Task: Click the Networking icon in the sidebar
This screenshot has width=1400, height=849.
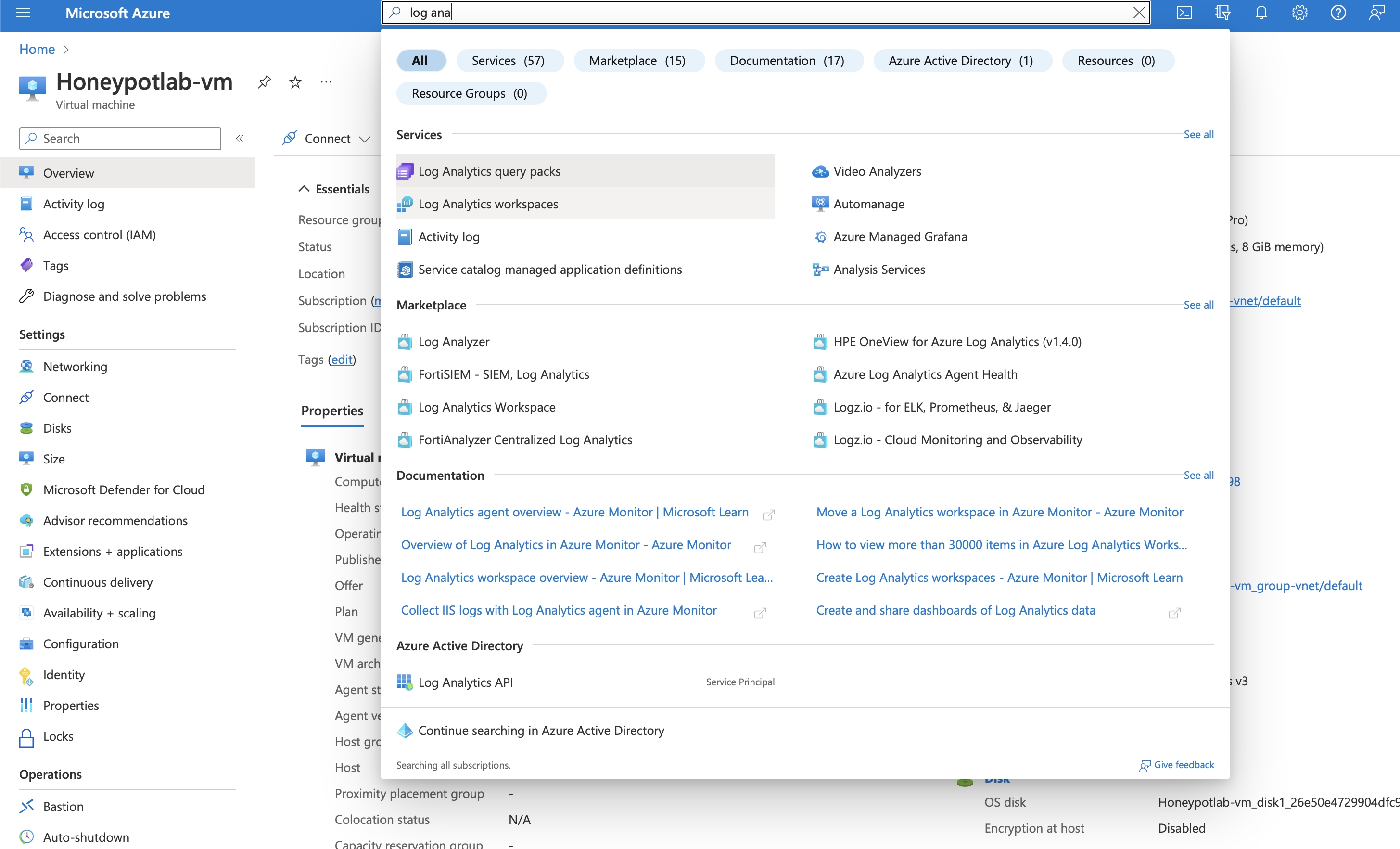Action: [26, 367]
